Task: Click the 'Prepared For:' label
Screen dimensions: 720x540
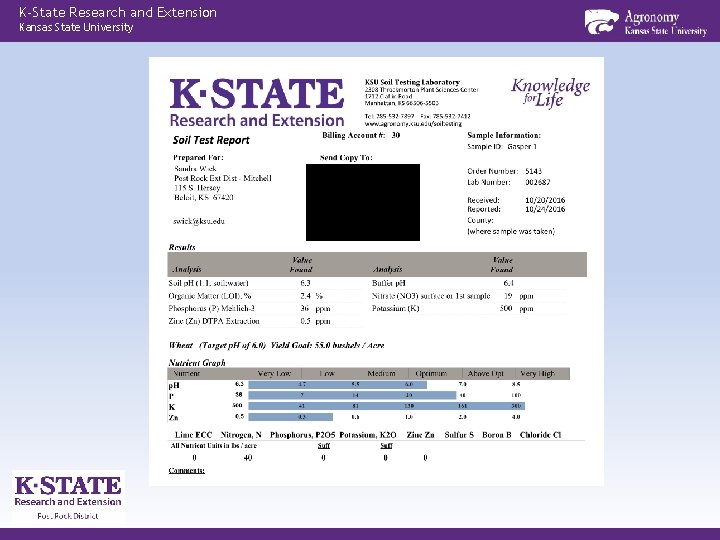Action: point(198,158)
